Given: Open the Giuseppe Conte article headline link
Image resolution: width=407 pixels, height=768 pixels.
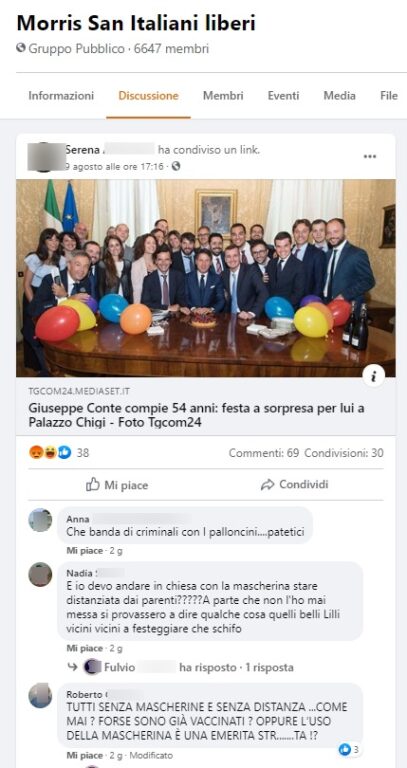Looking at the screenshot, I should tap(196, 415).
